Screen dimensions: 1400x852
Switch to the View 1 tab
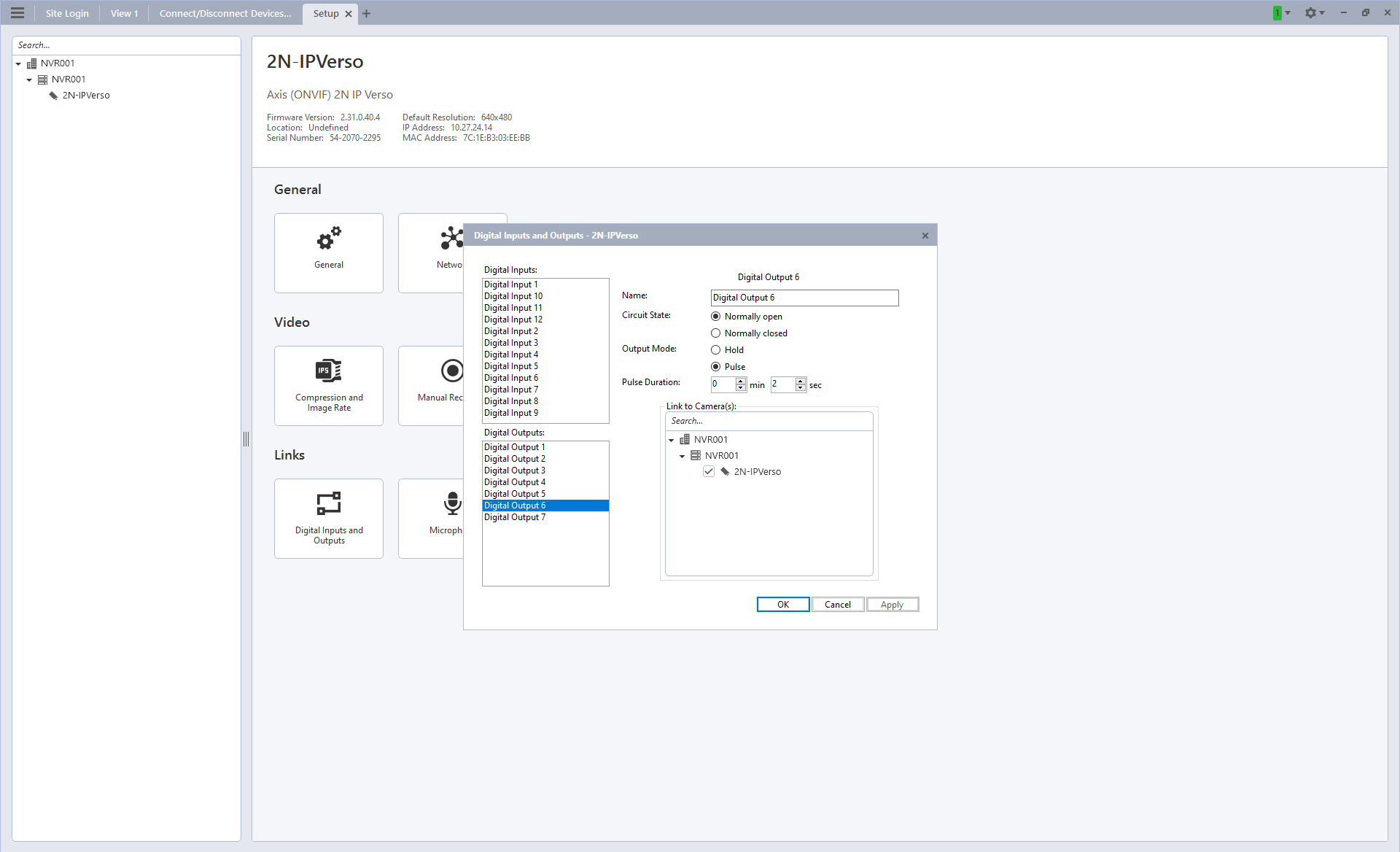click(124, 14)
